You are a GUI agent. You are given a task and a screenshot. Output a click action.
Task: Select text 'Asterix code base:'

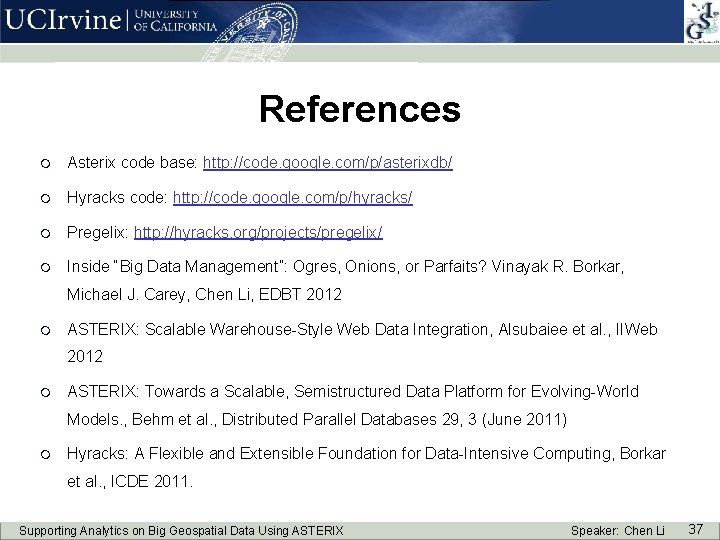[x=132, y=163]
